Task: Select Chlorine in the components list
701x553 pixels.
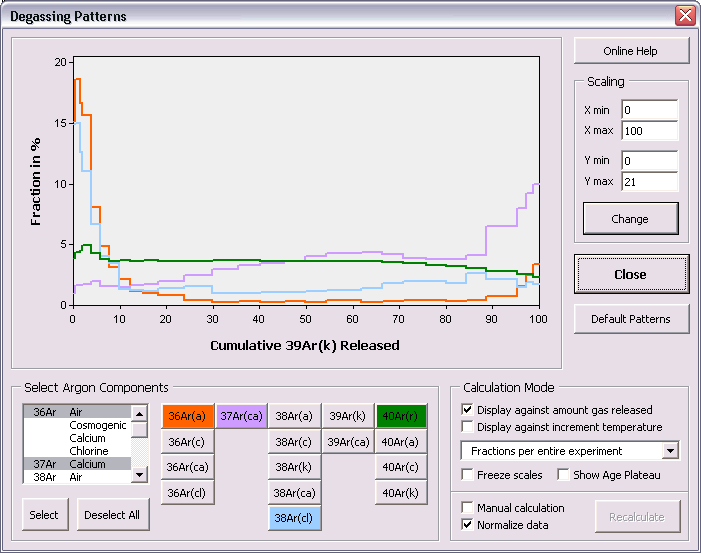Action: (88, 451)
